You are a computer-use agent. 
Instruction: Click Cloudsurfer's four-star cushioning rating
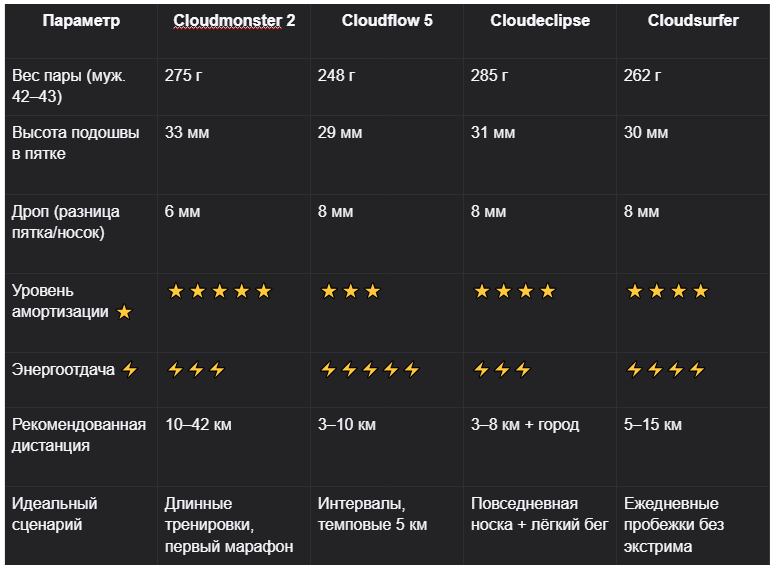(667, 291)
